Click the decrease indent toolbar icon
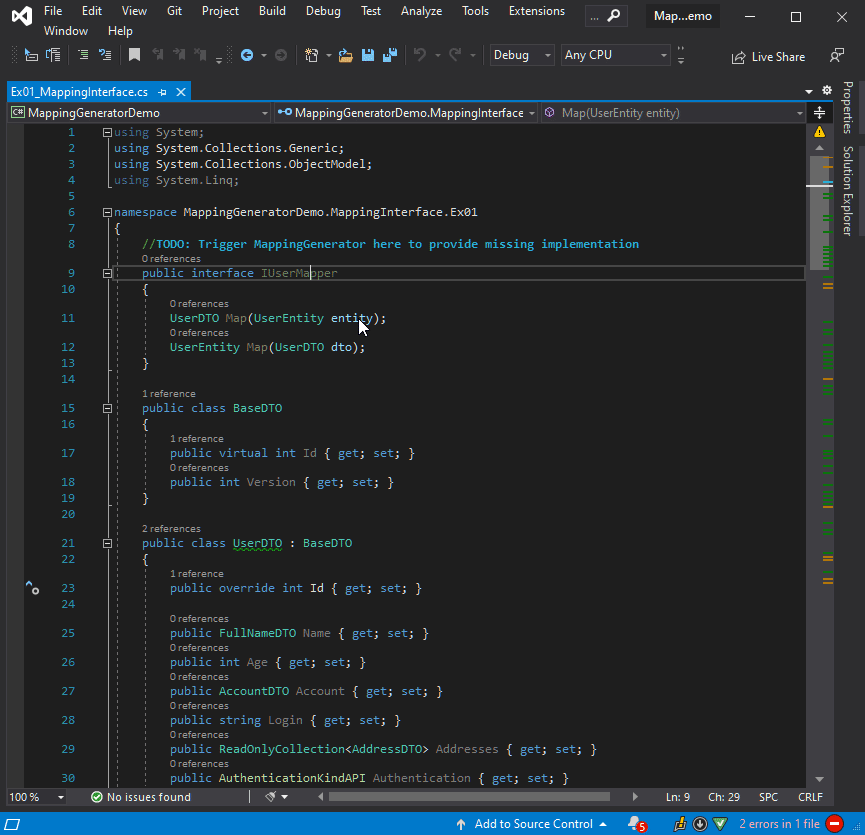865x835 pixels. coord(83,55)
